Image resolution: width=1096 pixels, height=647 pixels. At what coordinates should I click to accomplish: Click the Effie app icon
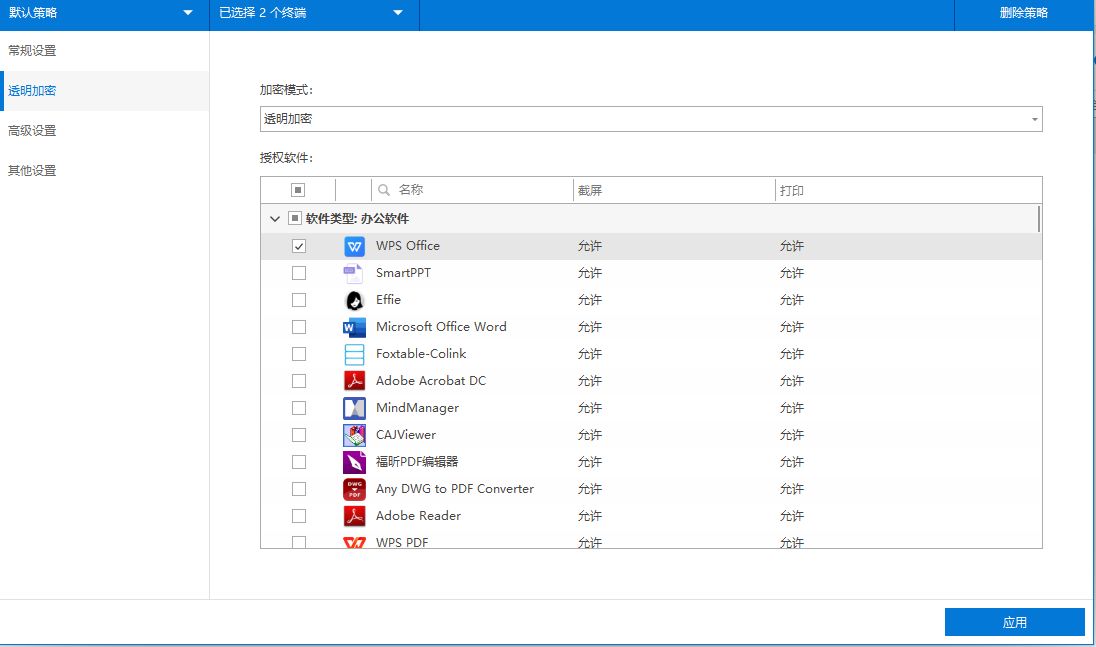(x=354, y=300)
